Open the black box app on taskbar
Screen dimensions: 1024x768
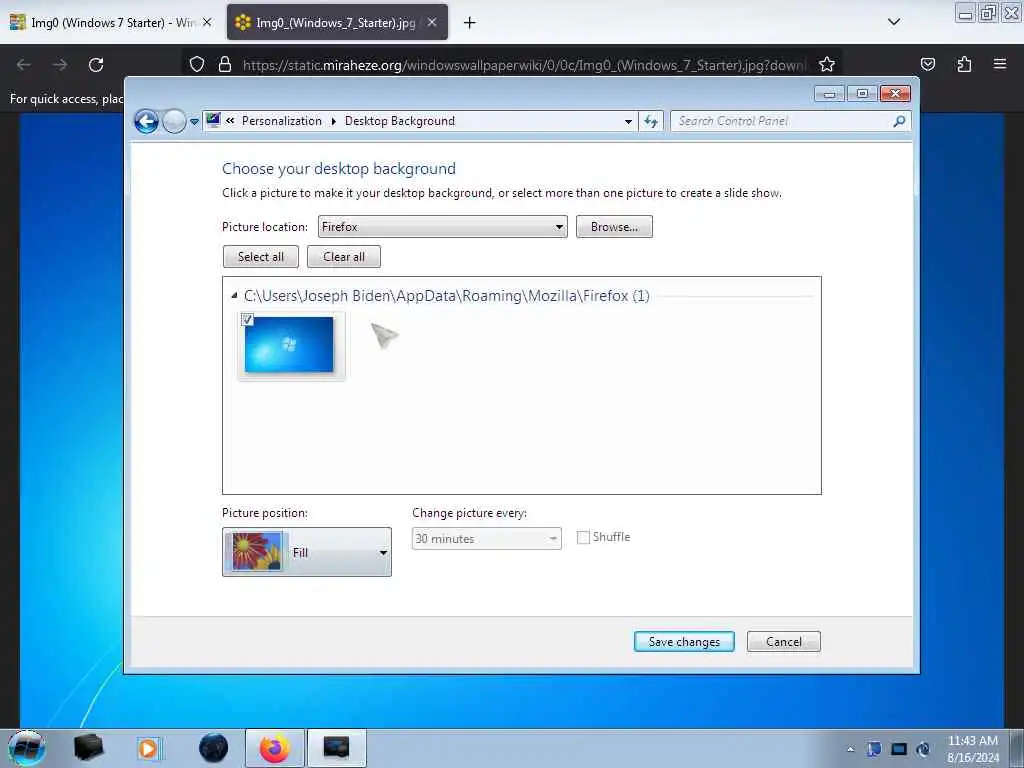click(88, 748)
